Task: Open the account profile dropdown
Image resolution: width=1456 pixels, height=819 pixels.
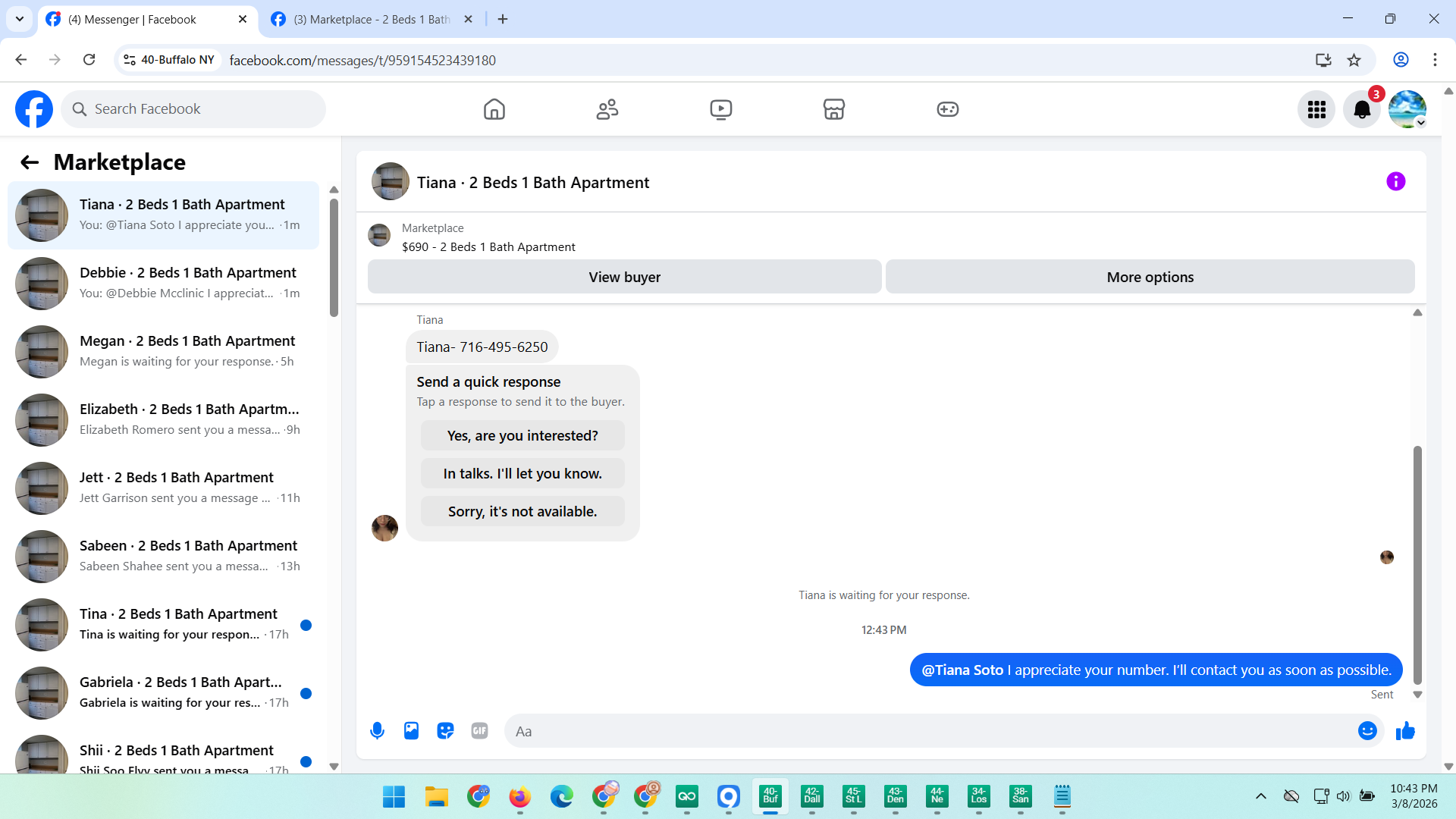Action: pyautogui.click(x=1407, y=110)
